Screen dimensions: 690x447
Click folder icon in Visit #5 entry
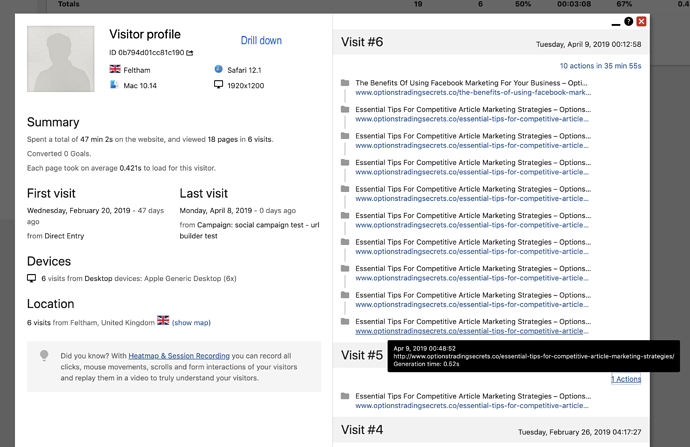click(x=345, y=396)
